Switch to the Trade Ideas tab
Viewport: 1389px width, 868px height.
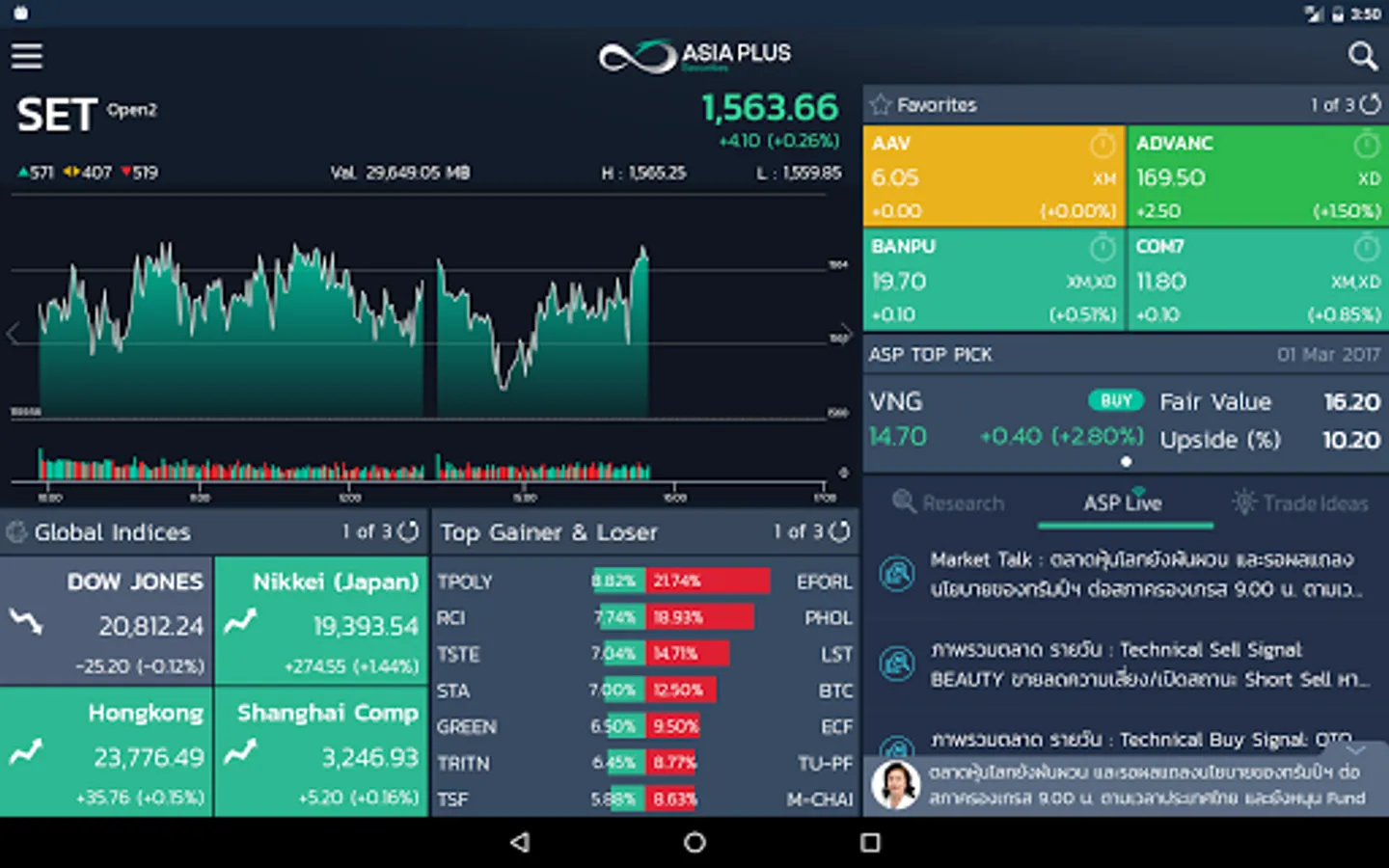[1300, 502]
